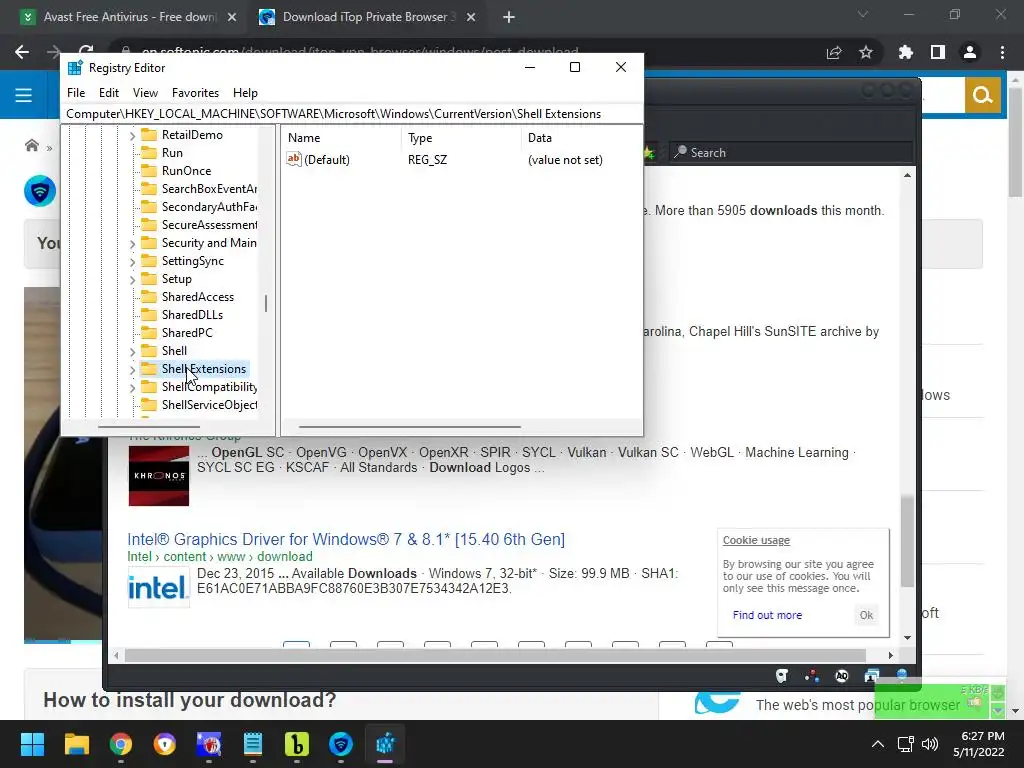Click the Chrome share page icon
This screenshot has width=1024, height=768.
pos(834,53)
